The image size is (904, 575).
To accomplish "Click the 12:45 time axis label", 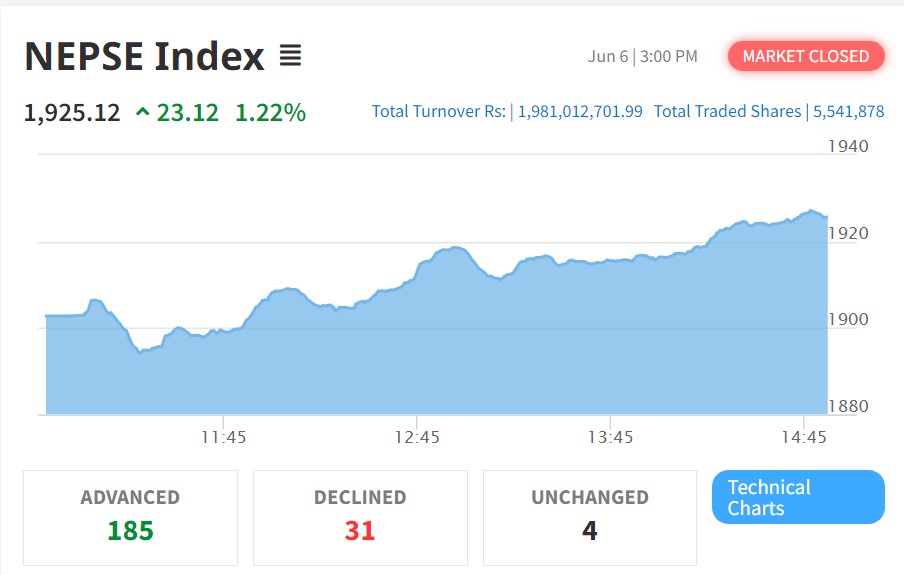I will coord(417,437).
